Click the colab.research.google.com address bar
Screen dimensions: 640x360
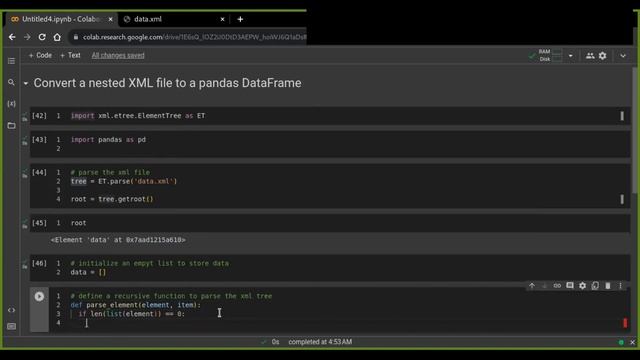194,37
